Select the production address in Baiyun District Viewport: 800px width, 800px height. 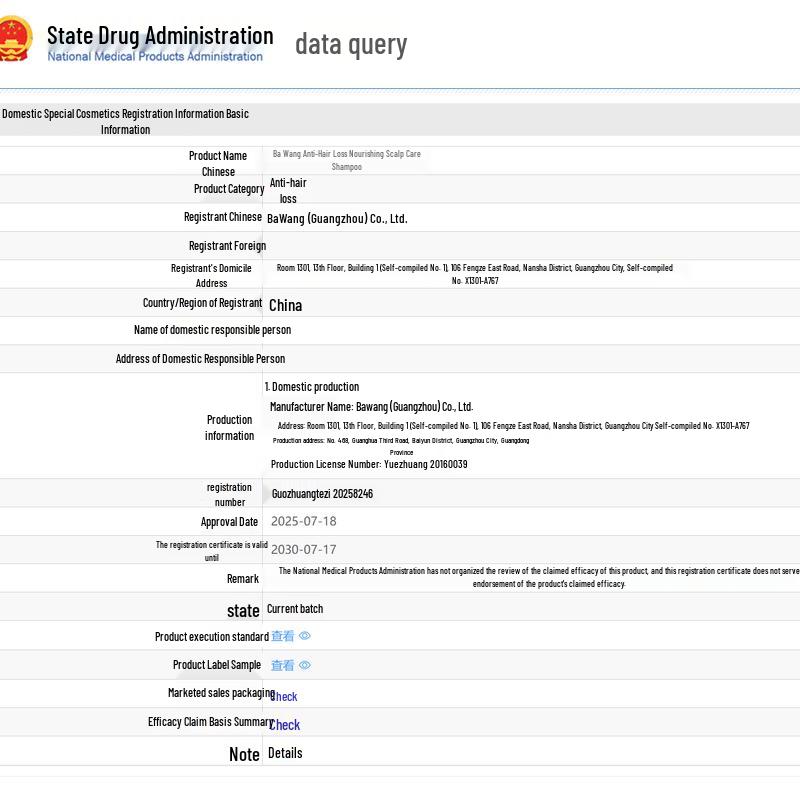point(401,446)
